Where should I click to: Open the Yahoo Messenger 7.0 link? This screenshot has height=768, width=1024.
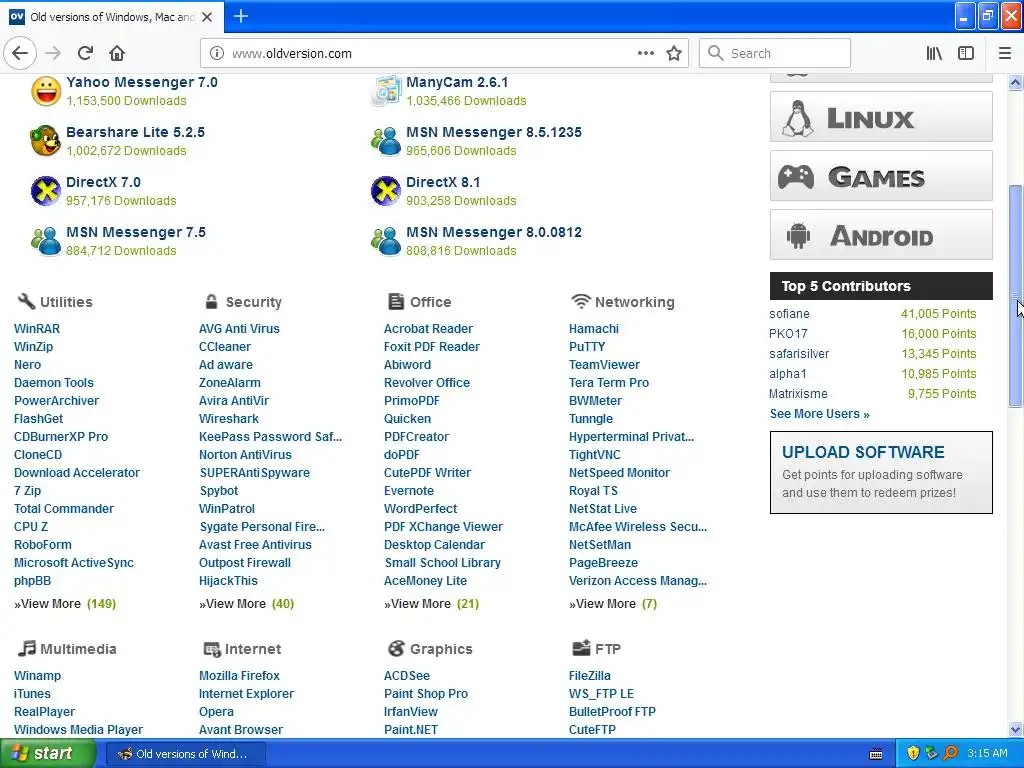tap(142, 82)
